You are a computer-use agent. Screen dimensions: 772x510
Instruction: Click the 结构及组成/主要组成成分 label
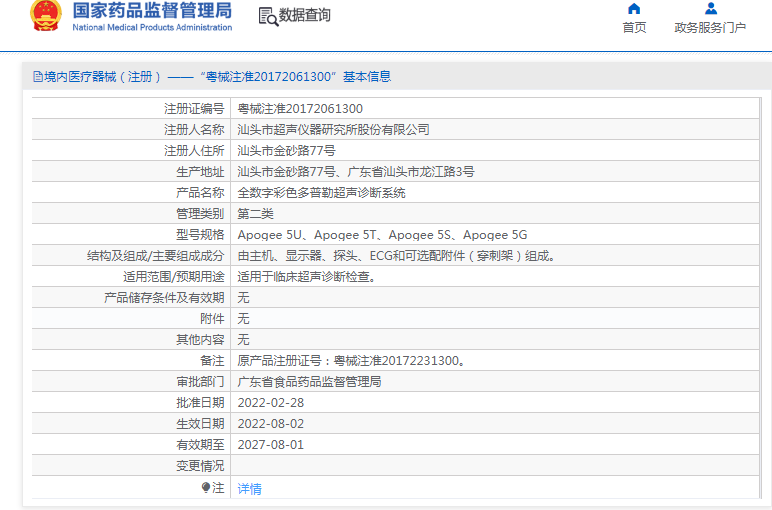click(156, 256)
